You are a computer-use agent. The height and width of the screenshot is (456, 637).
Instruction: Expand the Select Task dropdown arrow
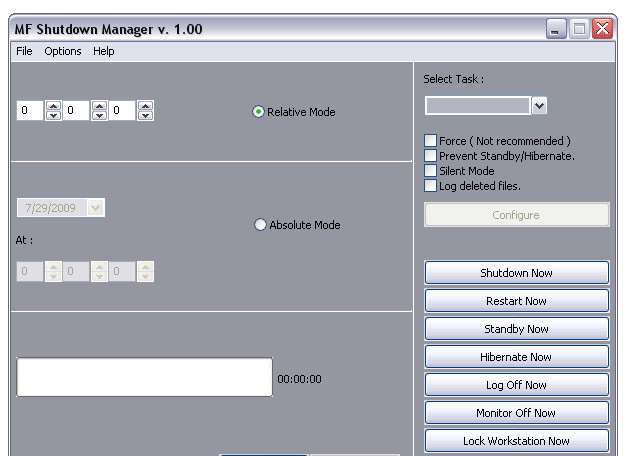point(540,106)
